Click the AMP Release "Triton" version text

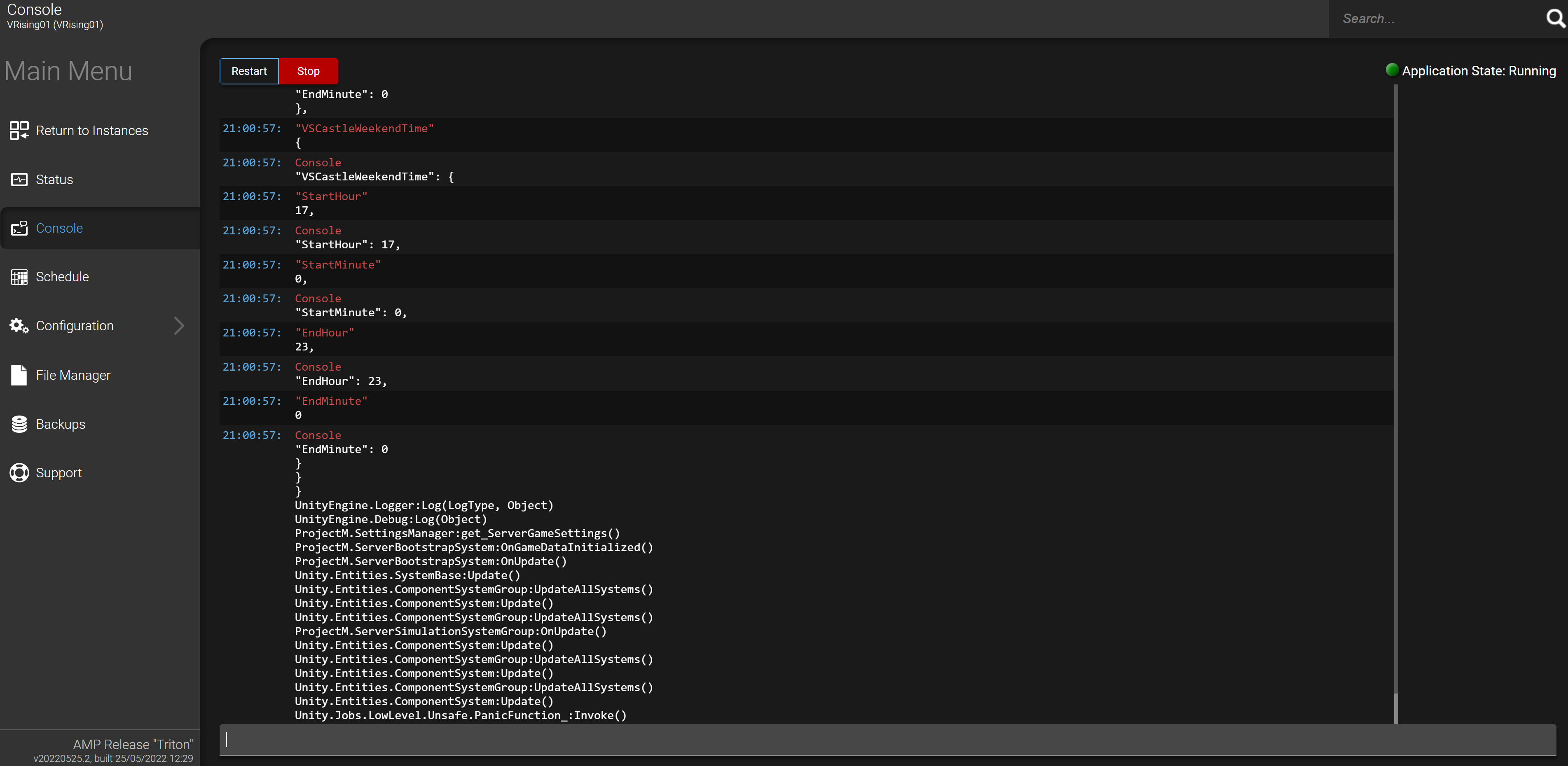[x=133, y=744]
